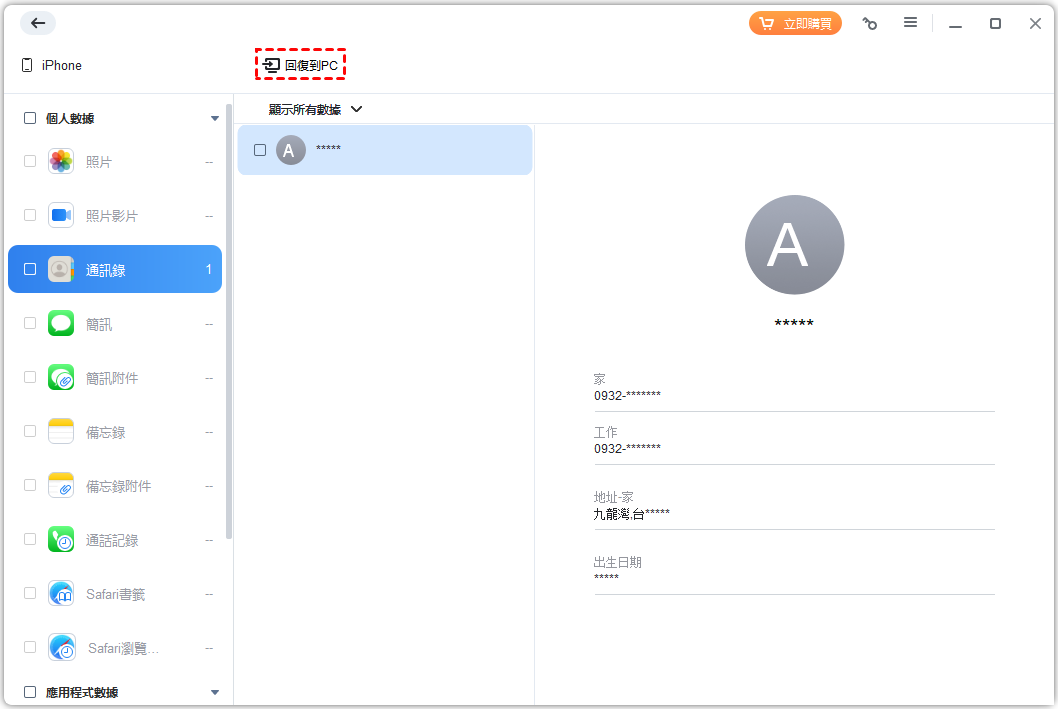Open the 顯示所有數據 filter dropdown
Viewport: 1058px width, 709px height.
tap(315, 109)
